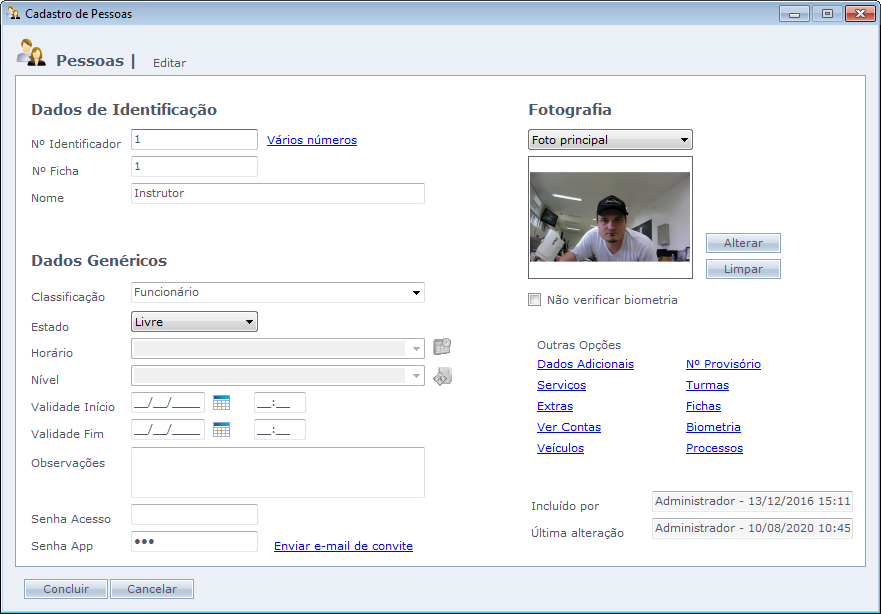Click the Pessoas people icon in header
The image size is (881, 614).
tap(31, 54)
